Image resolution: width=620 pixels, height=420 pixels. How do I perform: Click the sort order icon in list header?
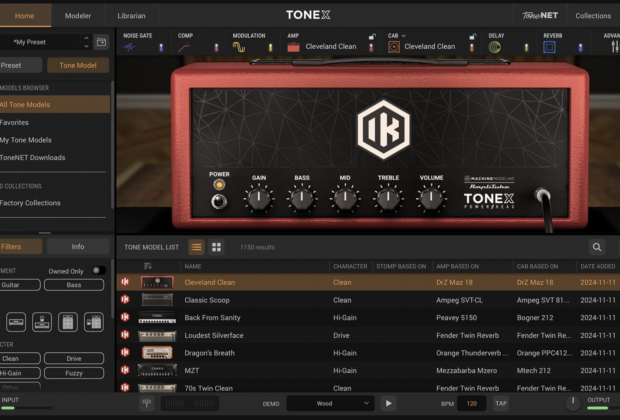click(x=148, y=266)
